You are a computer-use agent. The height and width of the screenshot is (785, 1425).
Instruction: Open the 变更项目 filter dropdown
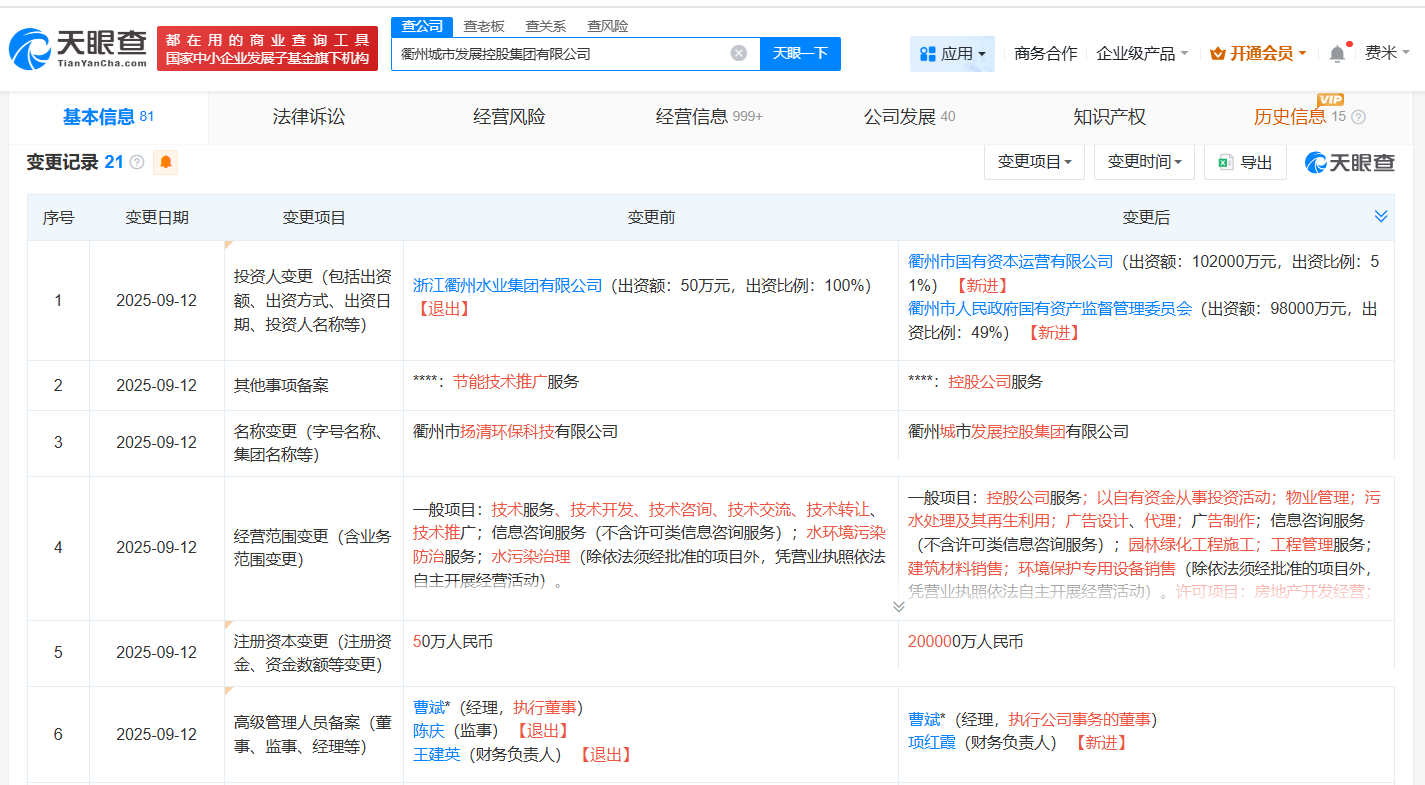click(1034, 162)
